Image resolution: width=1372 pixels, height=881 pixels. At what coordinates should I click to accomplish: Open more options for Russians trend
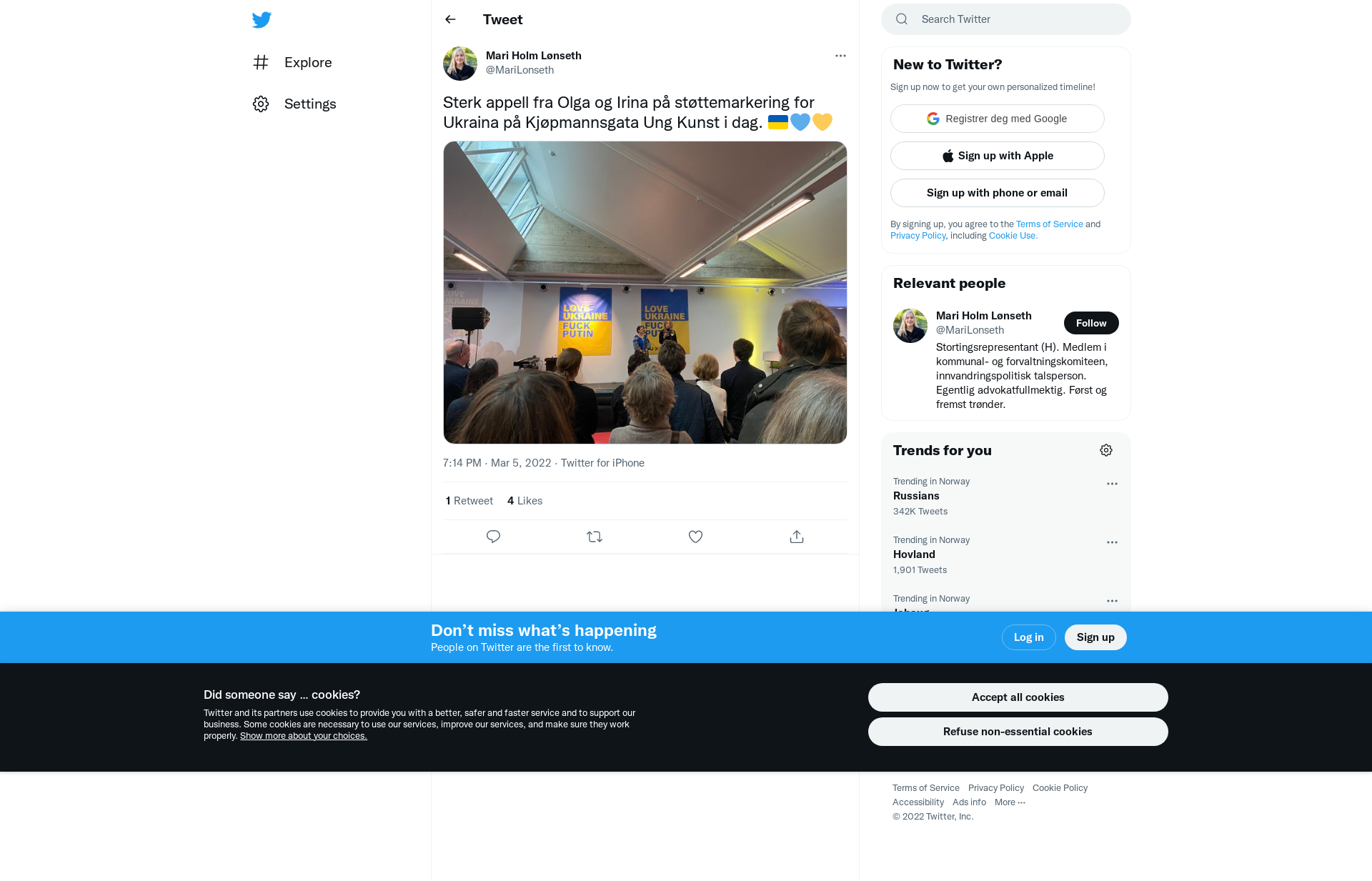[1112, 484]
